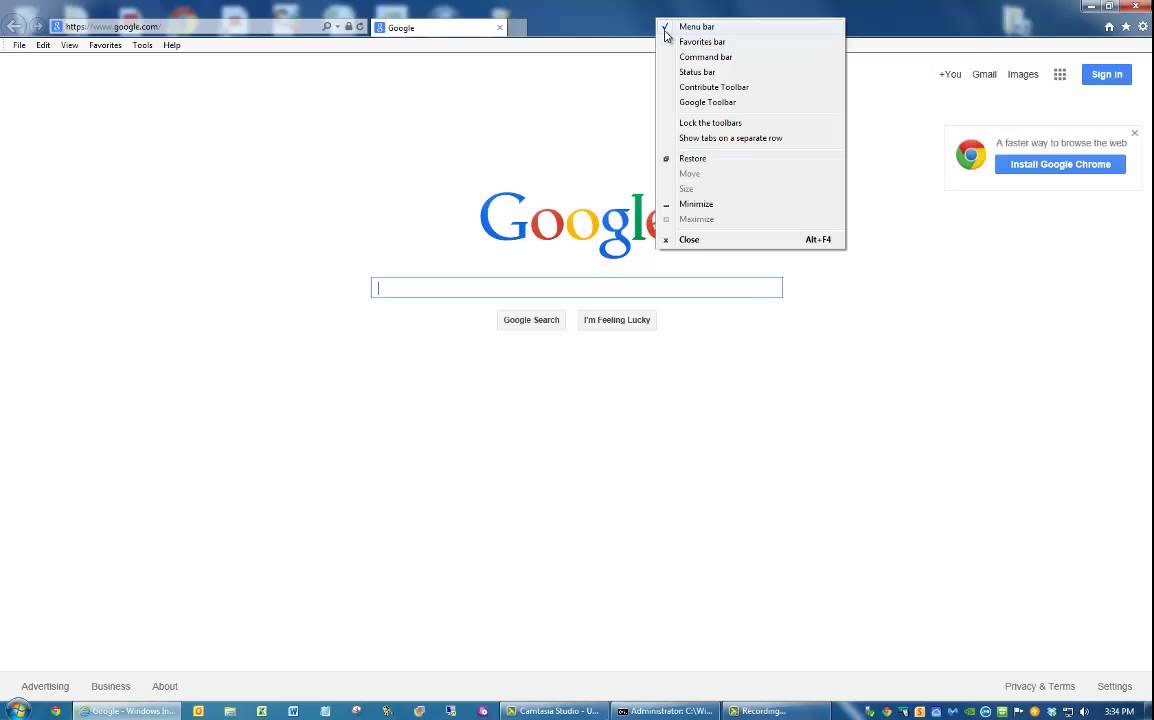The height and width of the screenshot is (720, 1154).
Task: Open the About footer link
Action: [x=165, y=686]
